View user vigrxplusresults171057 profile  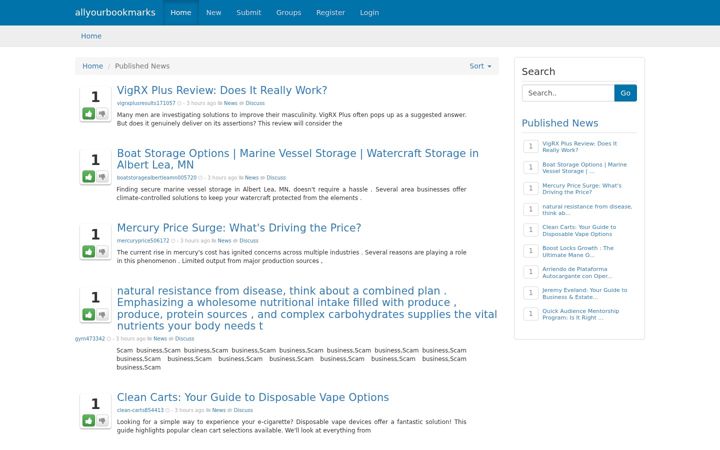click(x=146, y=103)
